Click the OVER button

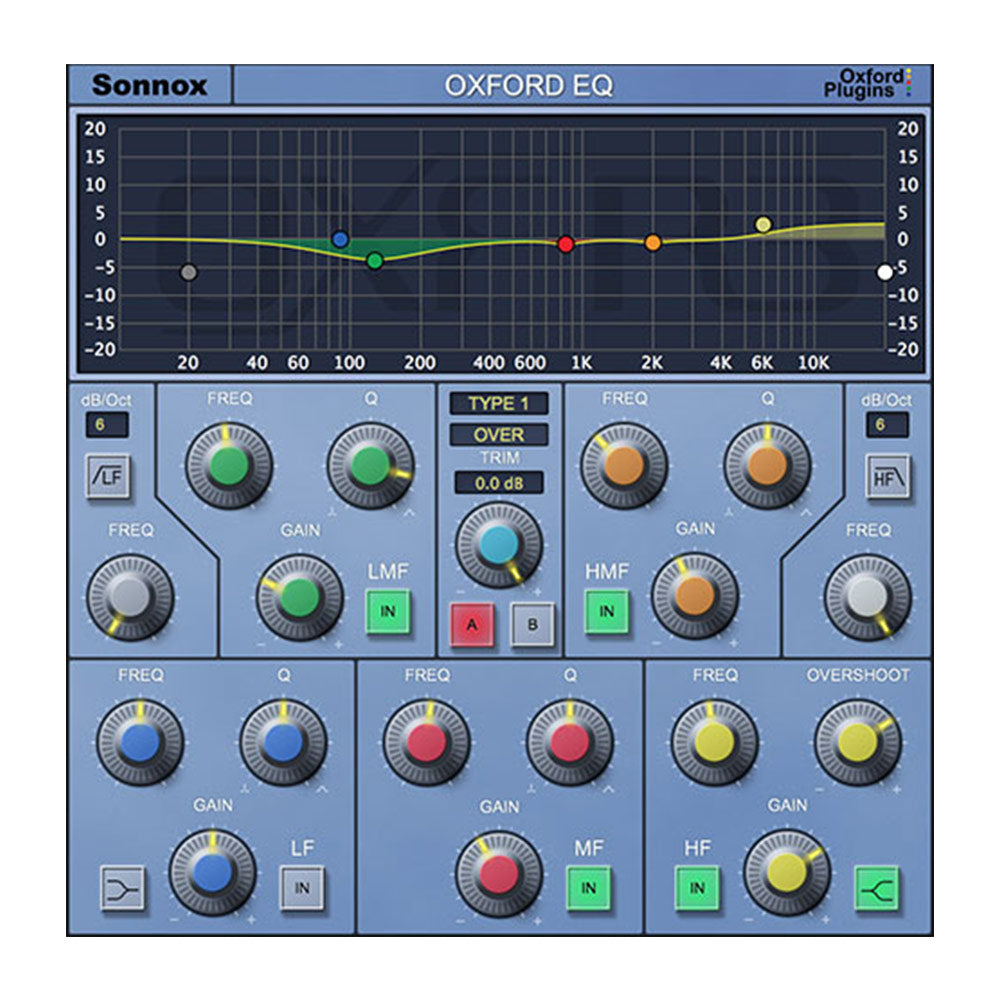click(x=500, y=434)
